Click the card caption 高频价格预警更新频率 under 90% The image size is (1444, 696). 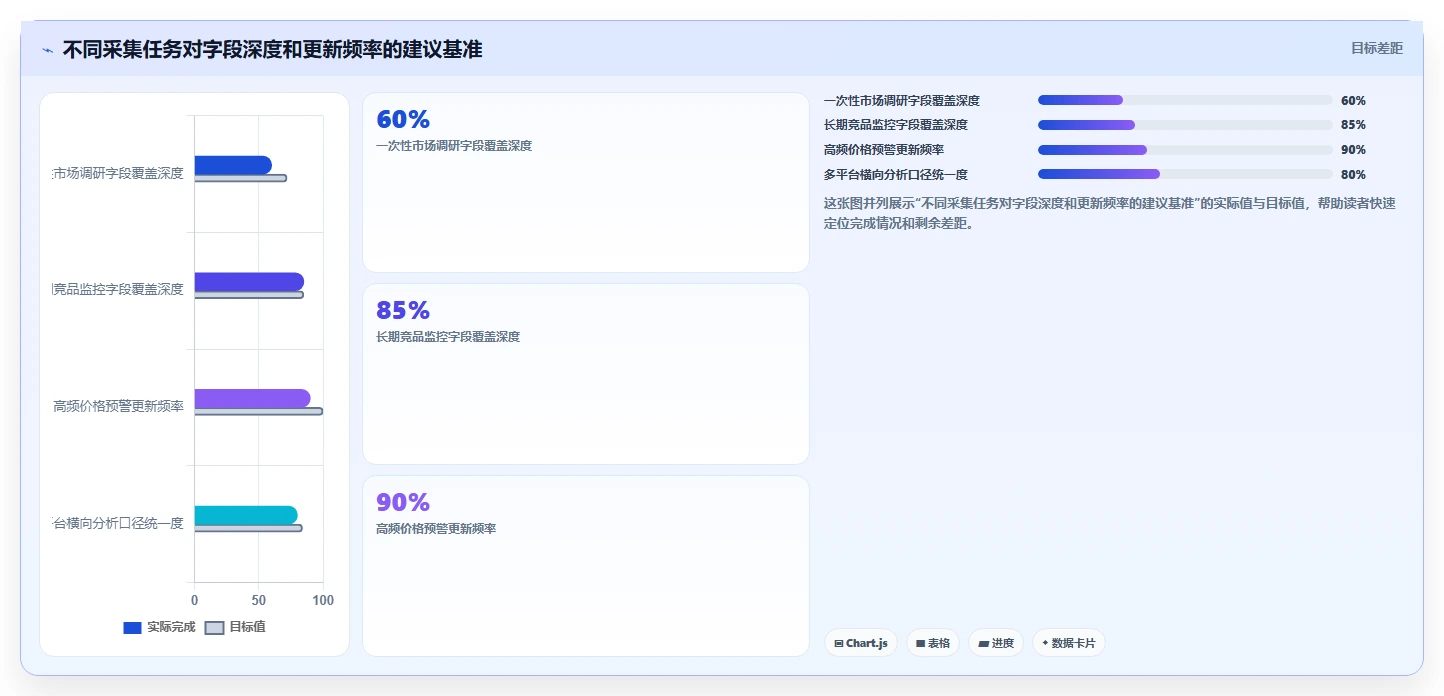point(436,529)
